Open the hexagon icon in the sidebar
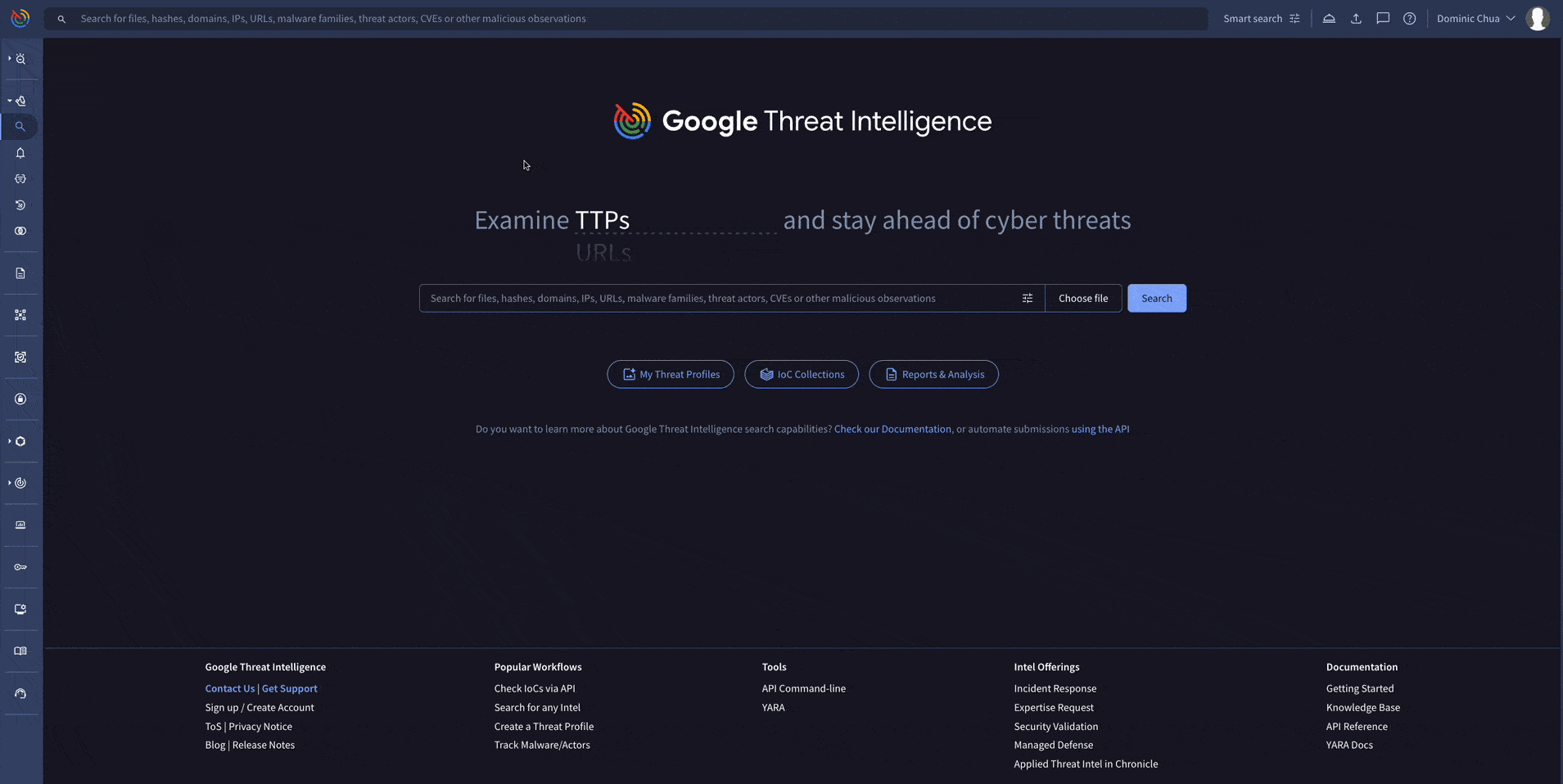This screenshot has width=1563, height=784. 20,441
